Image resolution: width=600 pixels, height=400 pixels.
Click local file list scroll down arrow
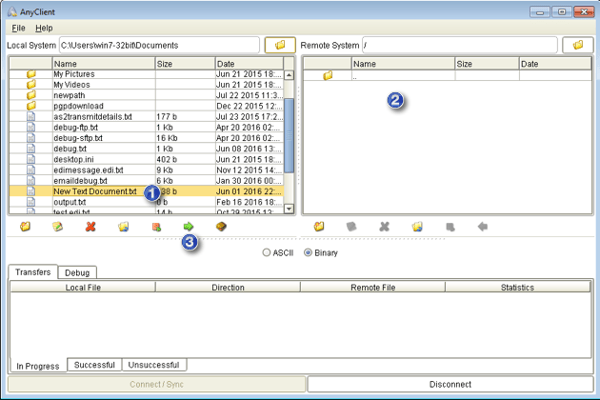289,209
